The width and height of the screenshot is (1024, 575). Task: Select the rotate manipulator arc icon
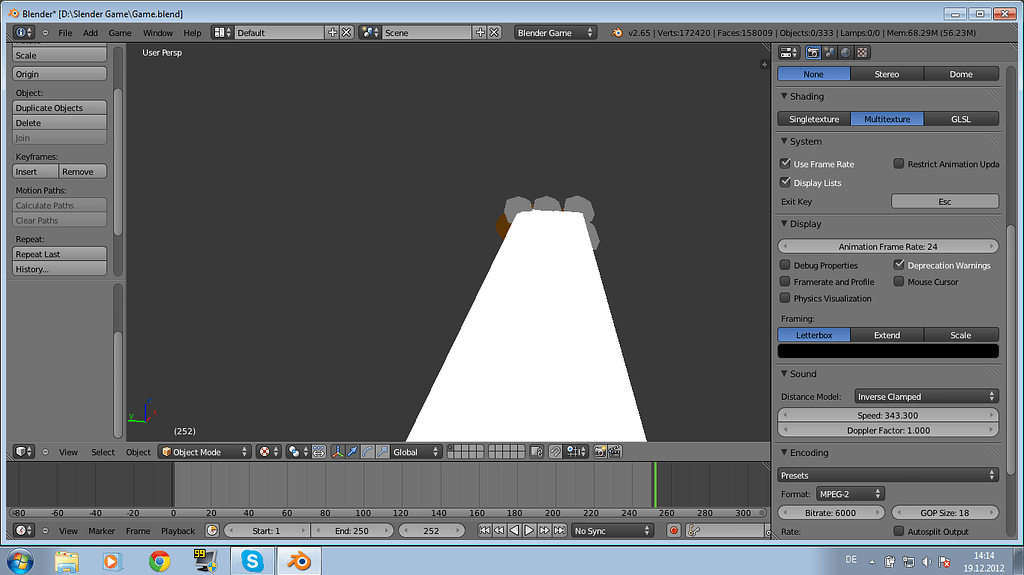pos(368,452)
